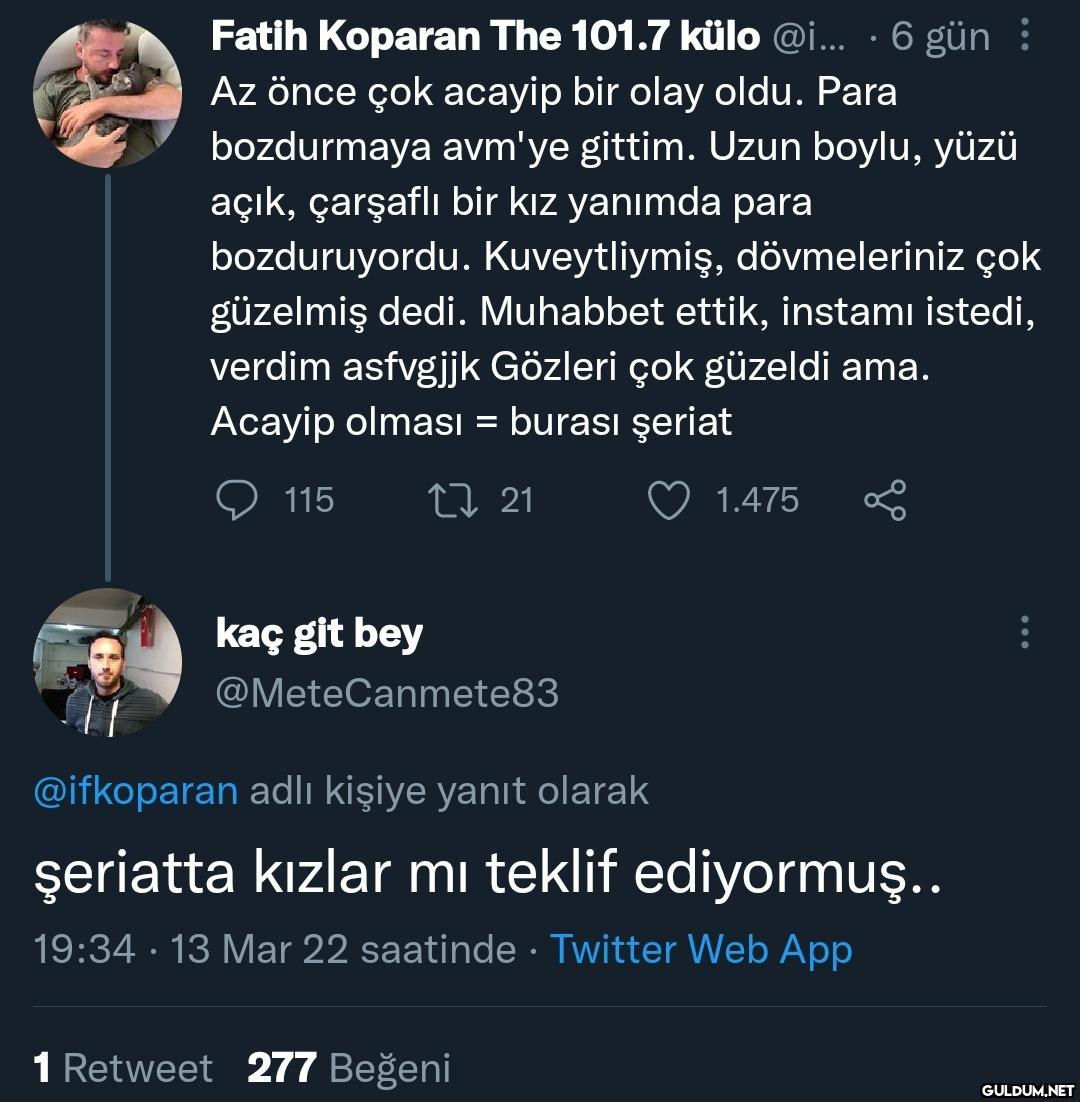Click the 6 gün timestamp on the tweet

pos(940,37)
